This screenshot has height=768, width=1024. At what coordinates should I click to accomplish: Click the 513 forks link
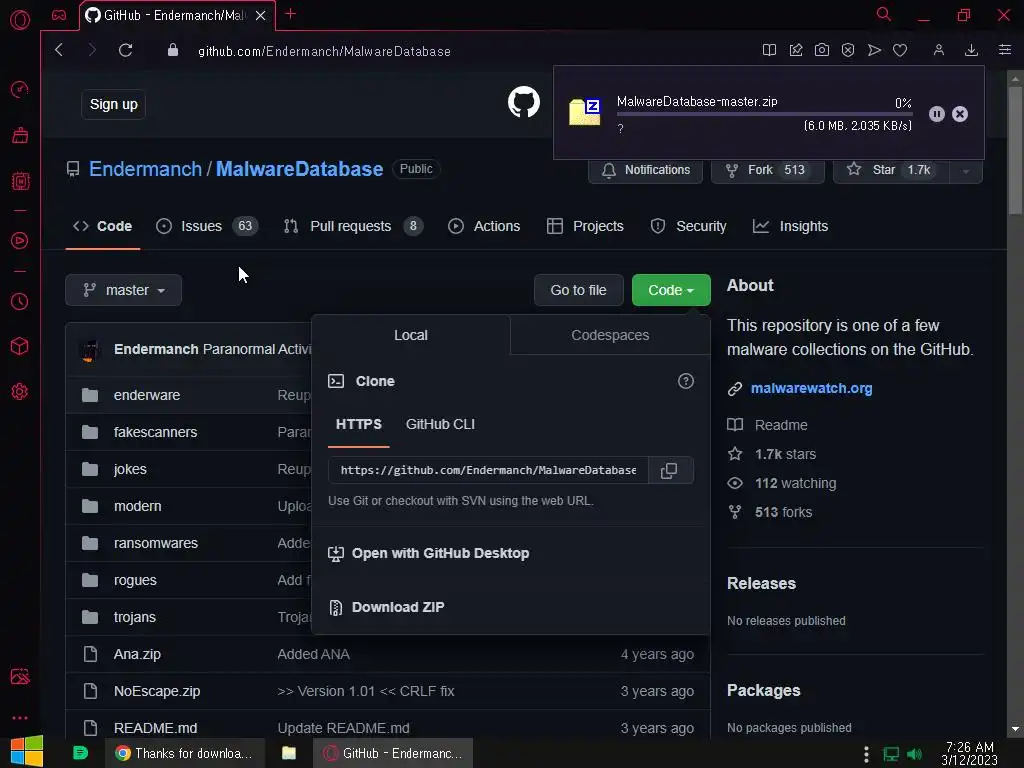(783, 513)
